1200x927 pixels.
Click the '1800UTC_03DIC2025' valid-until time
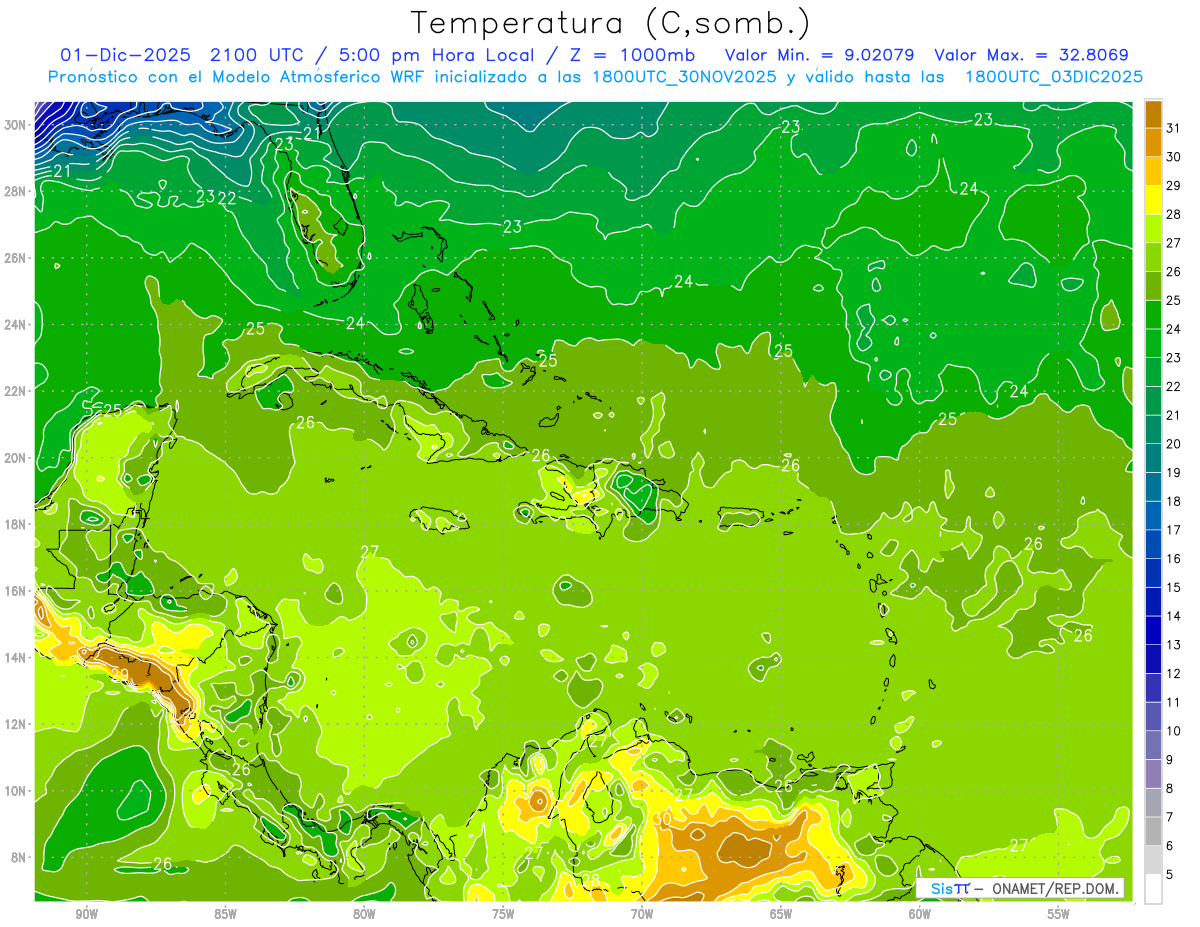tap(1054, 77)
